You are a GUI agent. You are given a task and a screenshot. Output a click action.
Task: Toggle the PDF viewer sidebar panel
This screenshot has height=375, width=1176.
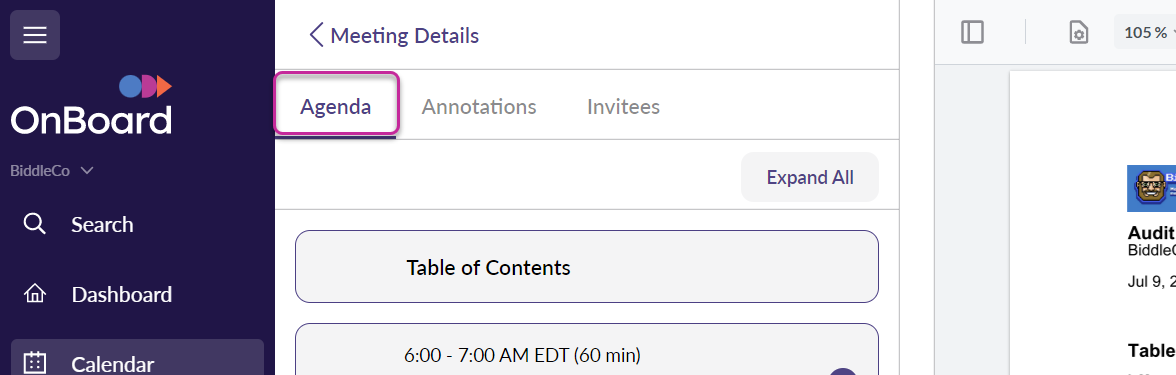pyautogui.click(x=972, y=32)
